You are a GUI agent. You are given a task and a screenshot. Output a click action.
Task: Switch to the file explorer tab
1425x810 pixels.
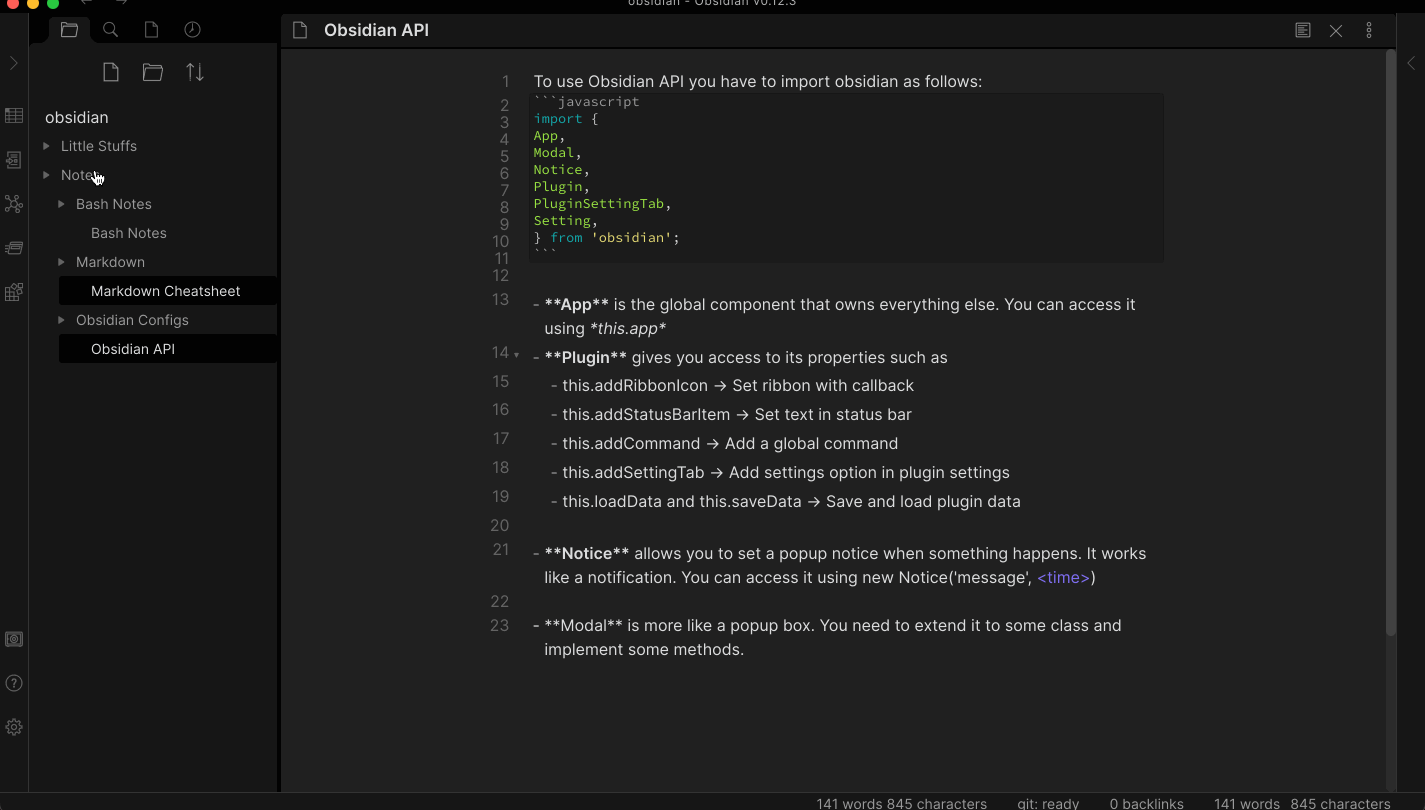click(x=69, y=29)
